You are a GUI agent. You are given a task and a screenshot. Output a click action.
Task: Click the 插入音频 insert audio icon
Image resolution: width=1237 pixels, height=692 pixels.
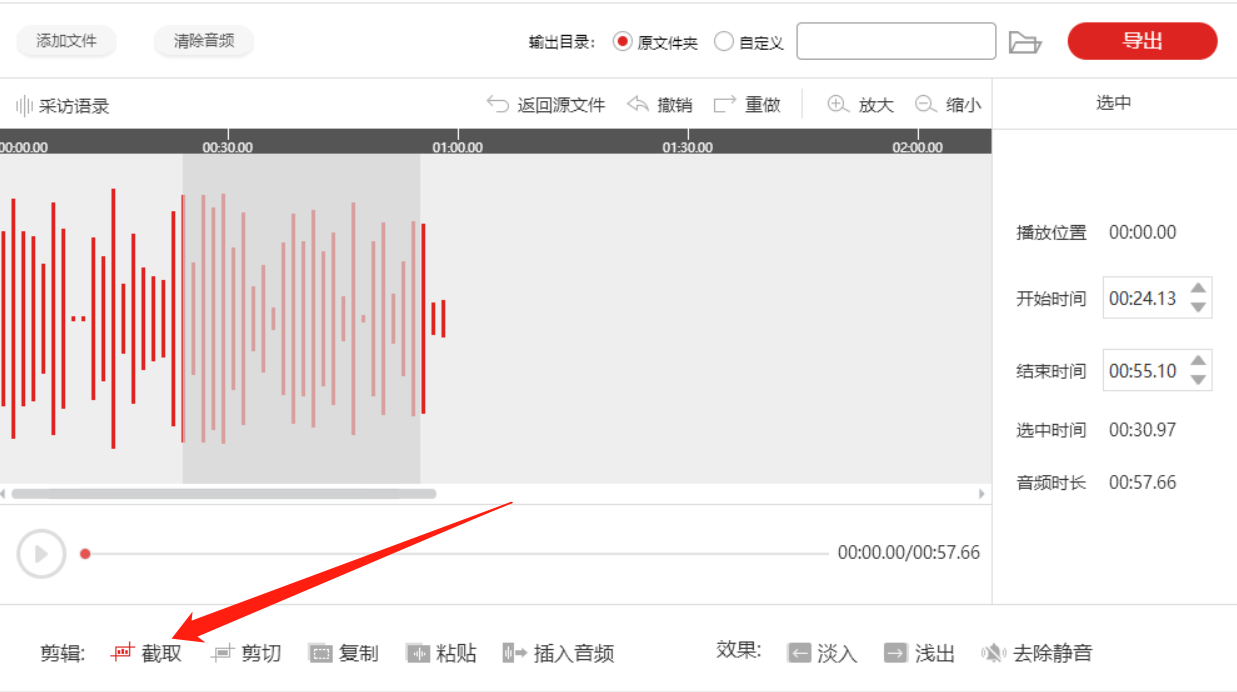pos(514,653)
